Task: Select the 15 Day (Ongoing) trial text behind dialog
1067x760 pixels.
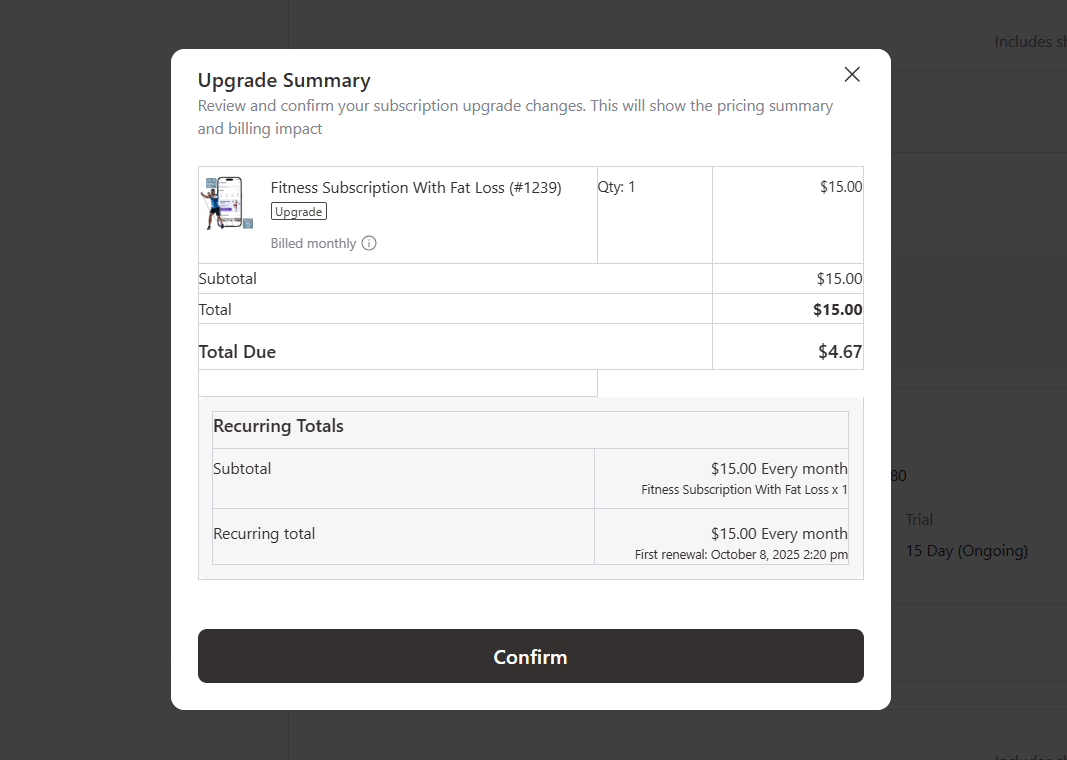Action: tap(966, 550)
